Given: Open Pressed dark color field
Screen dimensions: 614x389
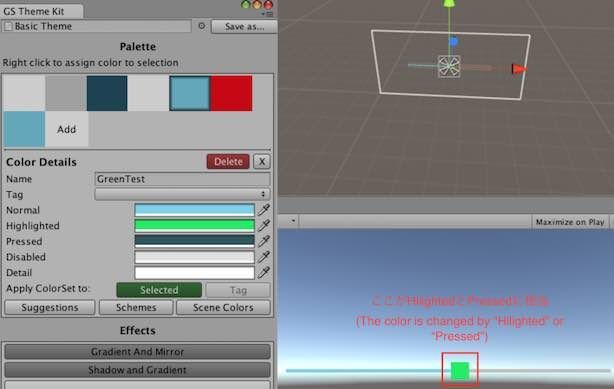Looking at the screenshot, I should 194,241.
